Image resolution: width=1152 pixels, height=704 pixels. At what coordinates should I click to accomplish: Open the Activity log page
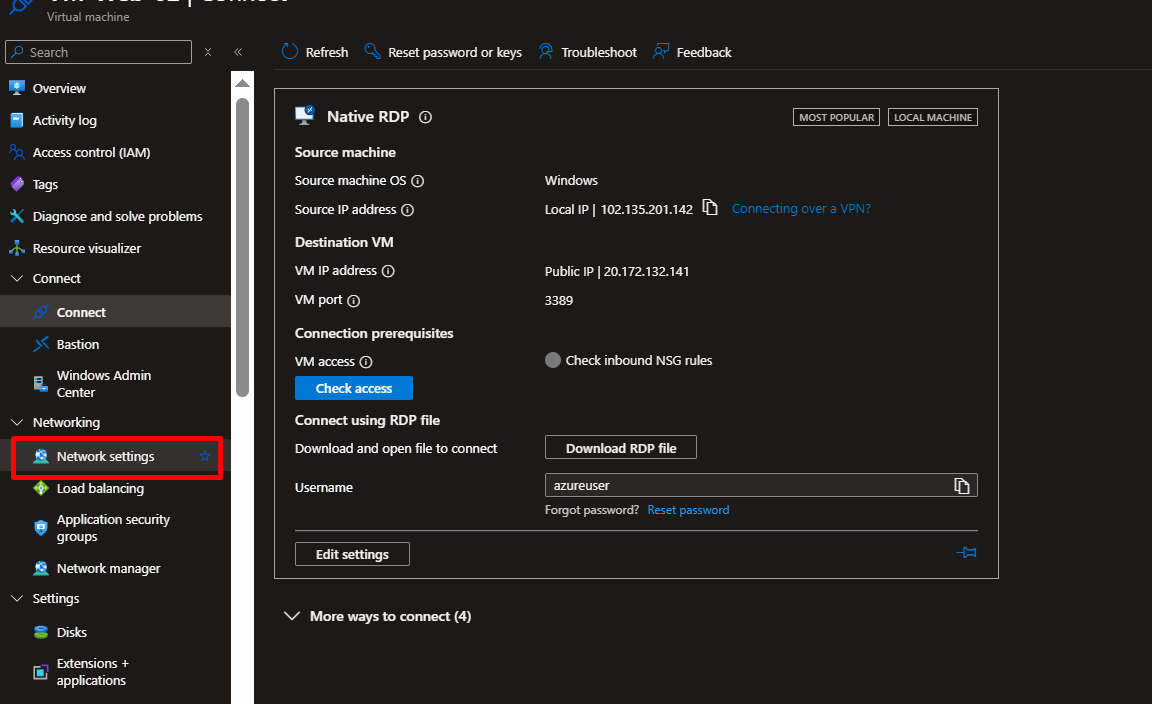click(x=65, y=120)
